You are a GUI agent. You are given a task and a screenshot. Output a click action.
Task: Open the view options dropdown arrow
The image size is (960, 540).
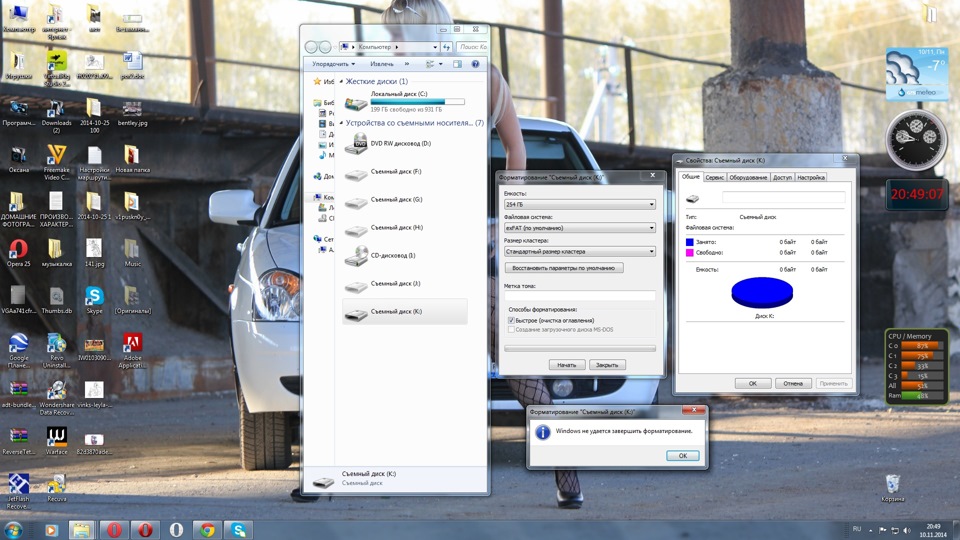440,64
